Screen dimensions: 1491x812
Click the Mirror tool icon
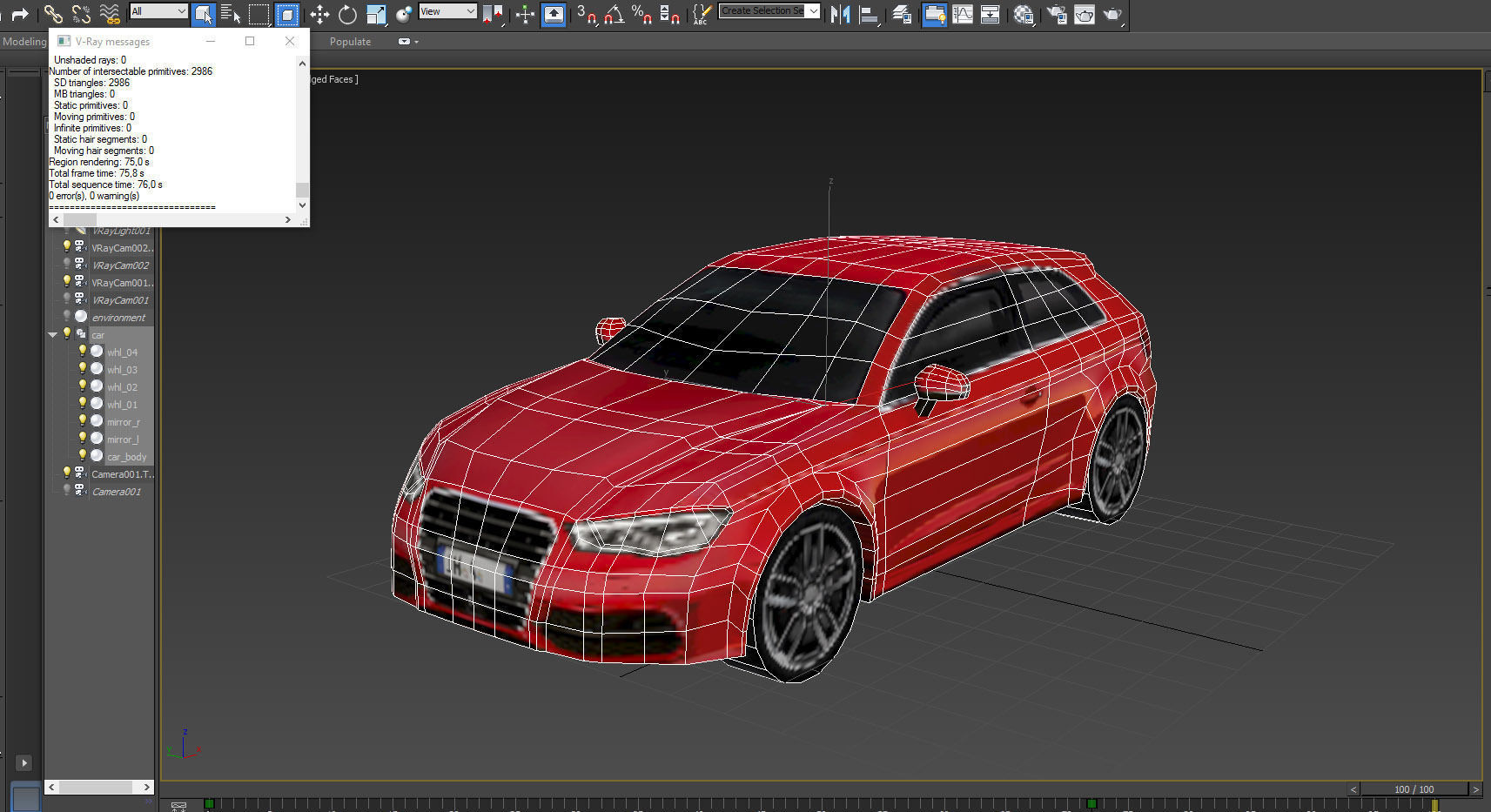coord(841,14)
